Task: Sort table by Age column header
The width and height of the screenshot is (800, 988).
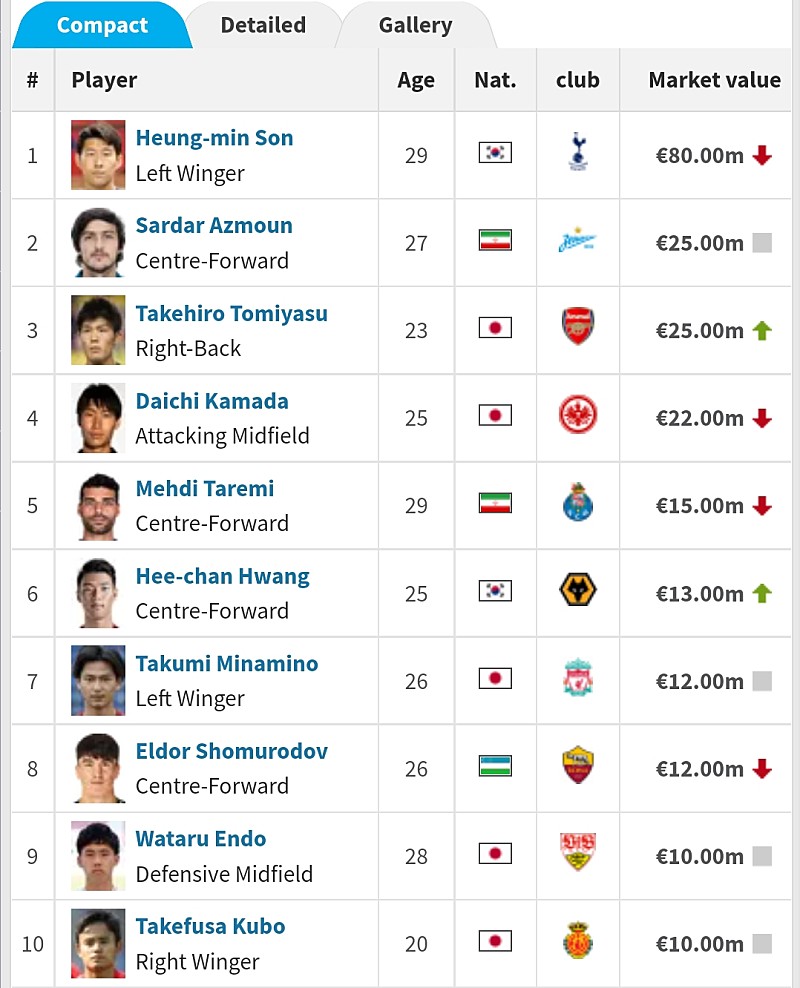Action: (x=416, y=80)
